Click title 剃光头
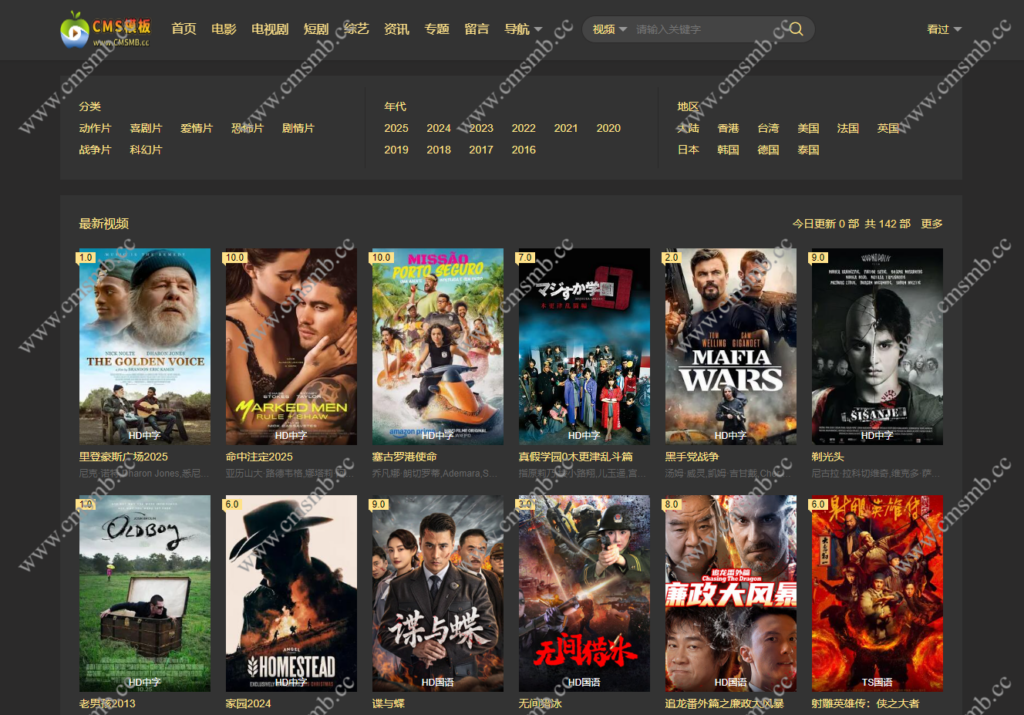1024x715 pixels. (x=827, y=457)
